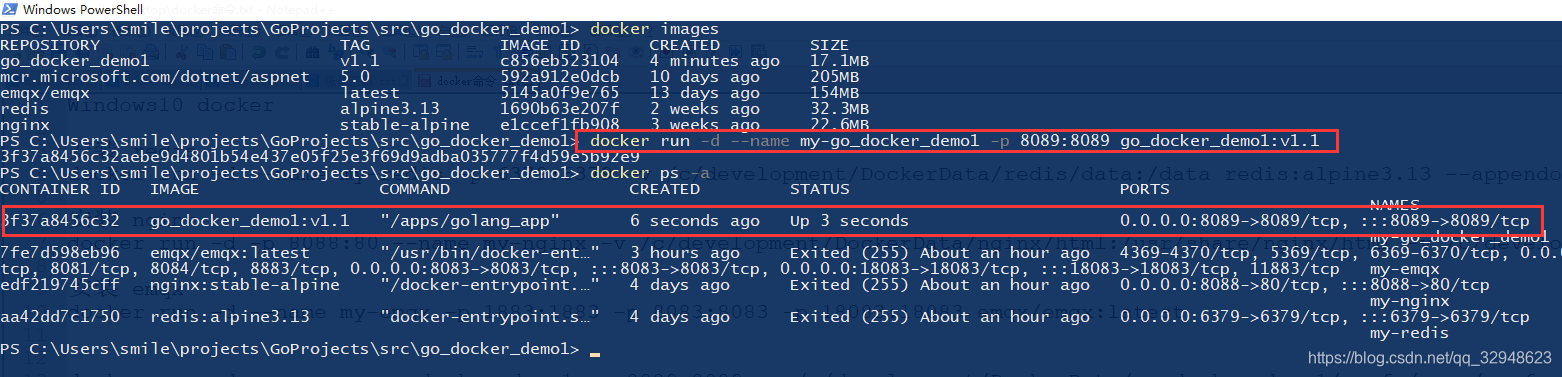Click the "/apps/golang_app" command entry
This screenshot has height=377, width=1562.
469,220
